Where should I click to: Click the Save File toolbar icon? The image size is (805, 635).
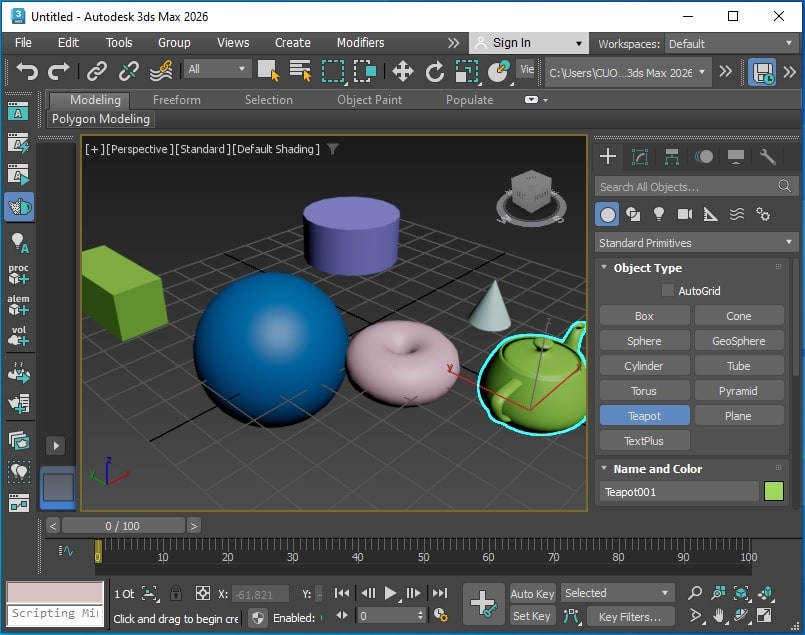762,72
